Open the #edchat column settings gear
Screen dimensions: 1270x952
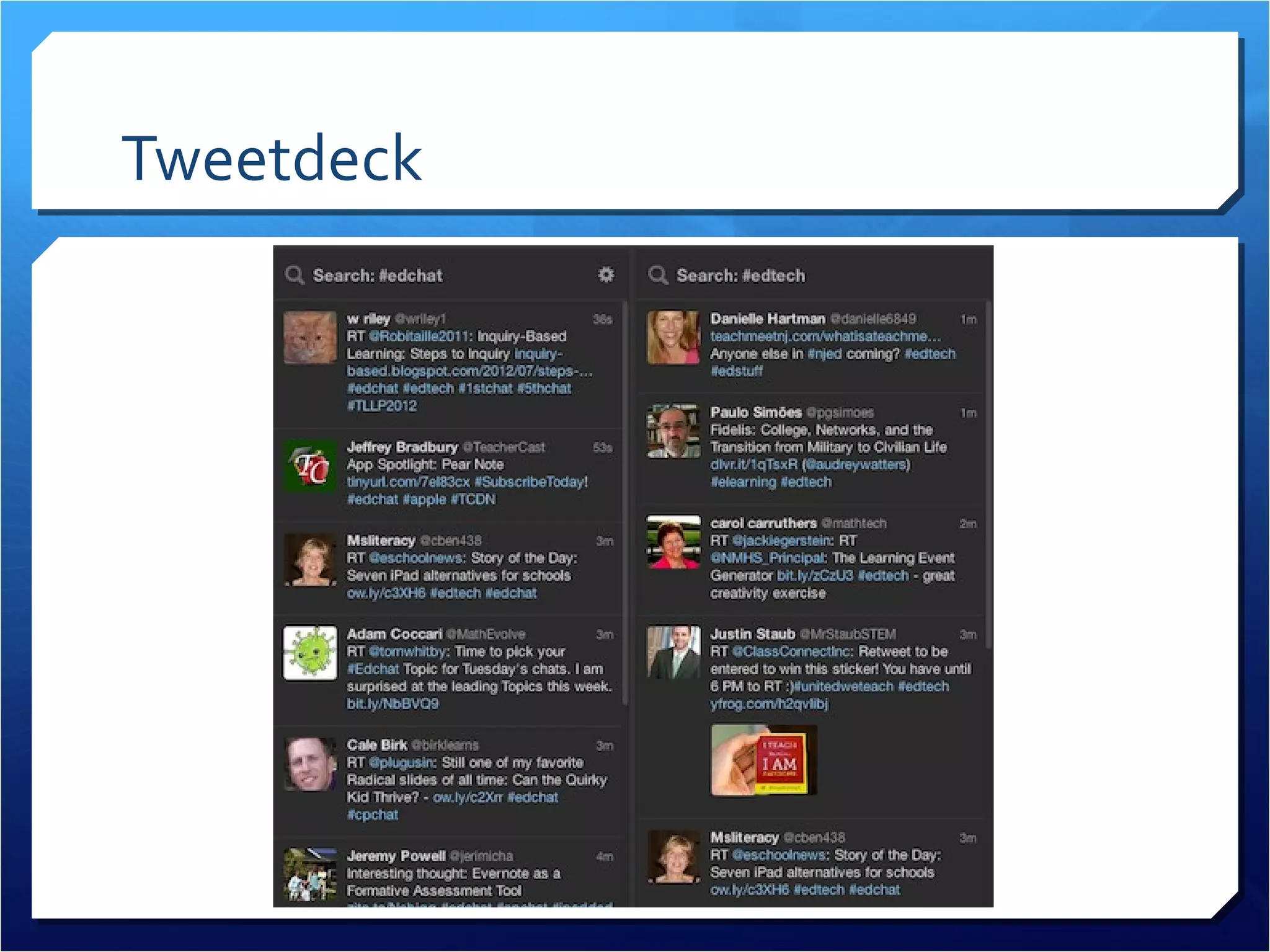tap(606, 275)
